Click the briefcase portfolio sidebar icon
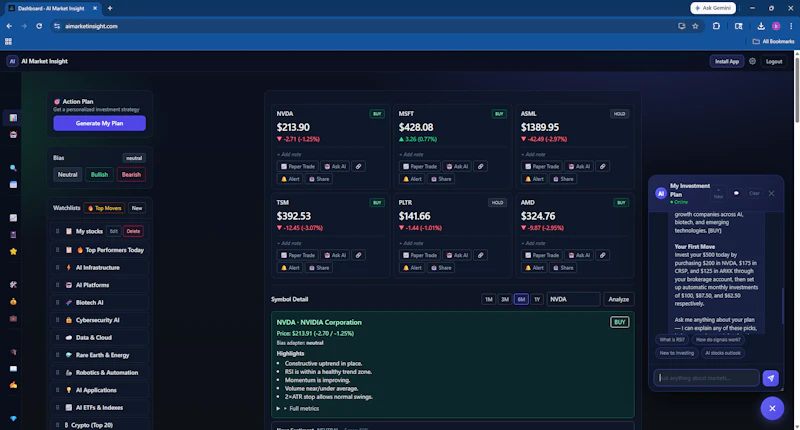Screen dimensions: 800x430 point(13,318)
